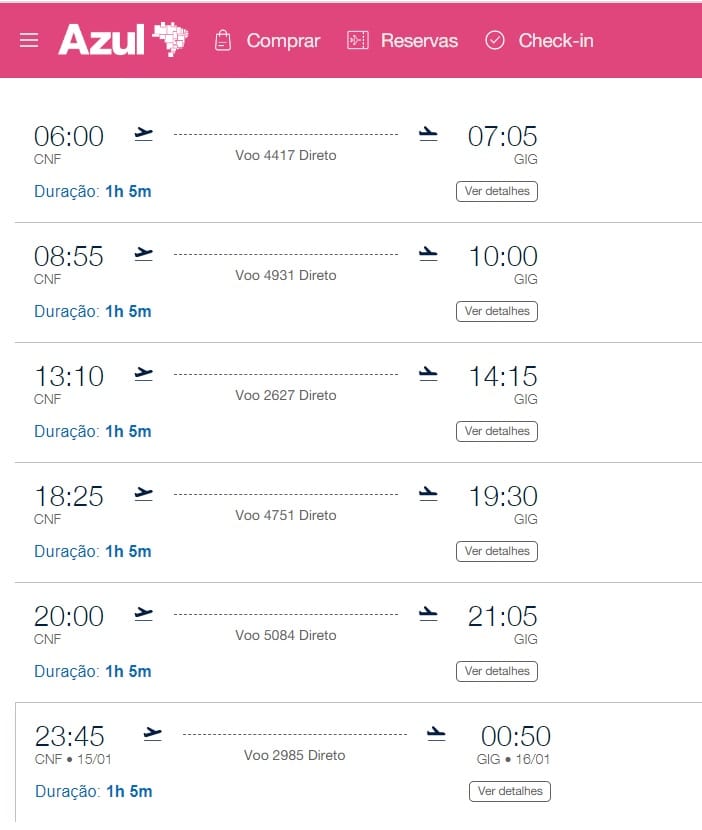Open Ver detalhes for Voo 4751

tap(497, 552)
